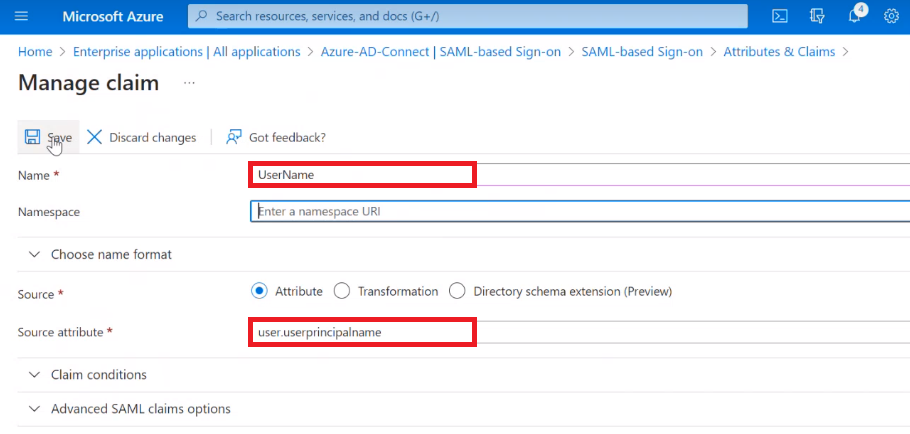Go to Home breadcrumb
The width and height of the screenshot is (910, 434).
click(x=35, y=52)
